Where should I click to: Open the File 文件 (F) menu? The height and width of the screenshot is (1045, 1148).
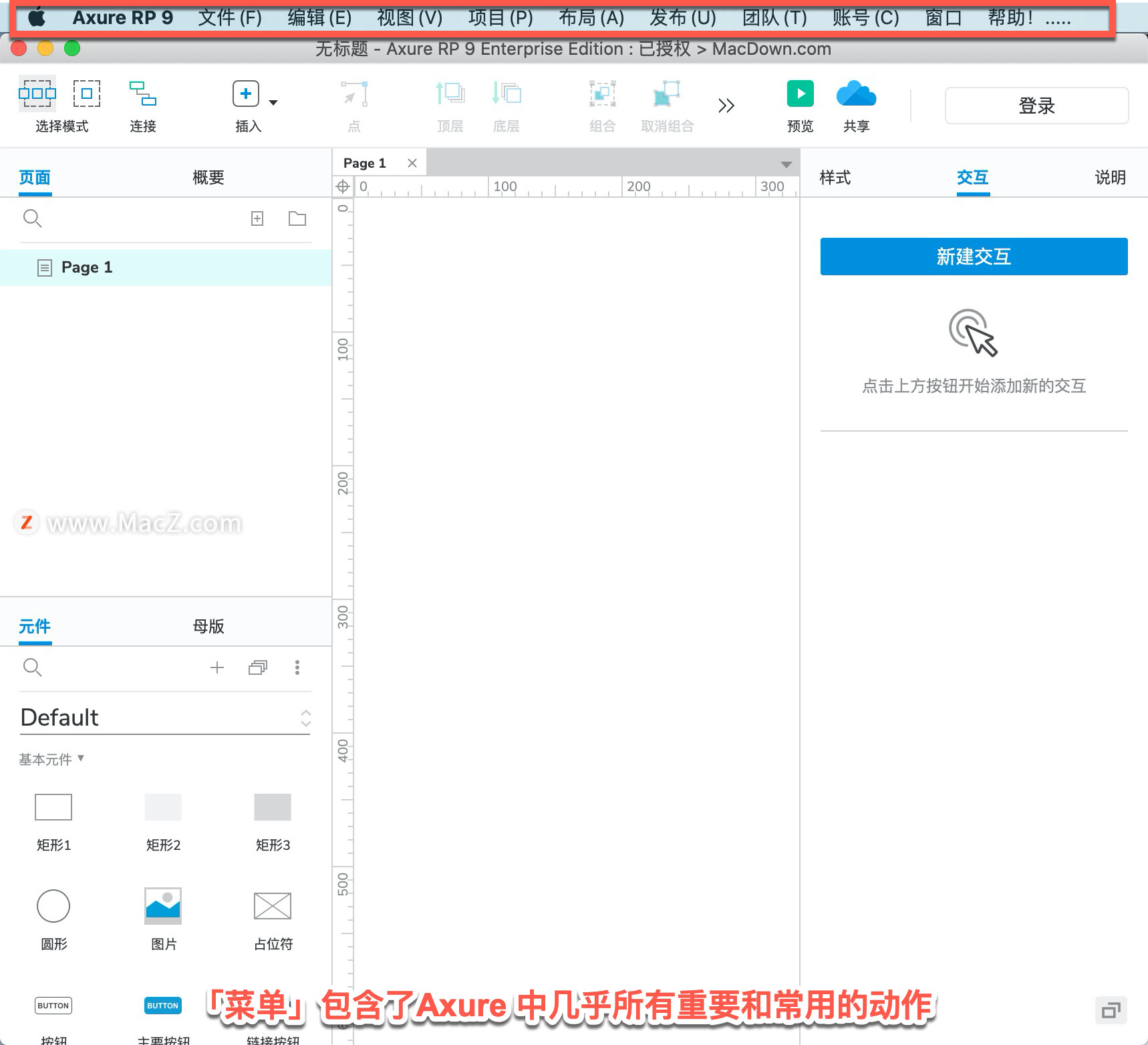230,18
